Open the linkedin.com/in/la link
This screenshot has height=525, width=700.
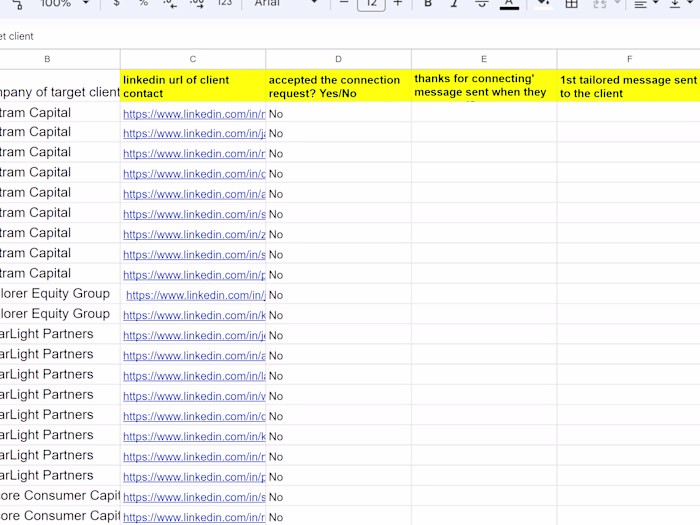[194, 376]
